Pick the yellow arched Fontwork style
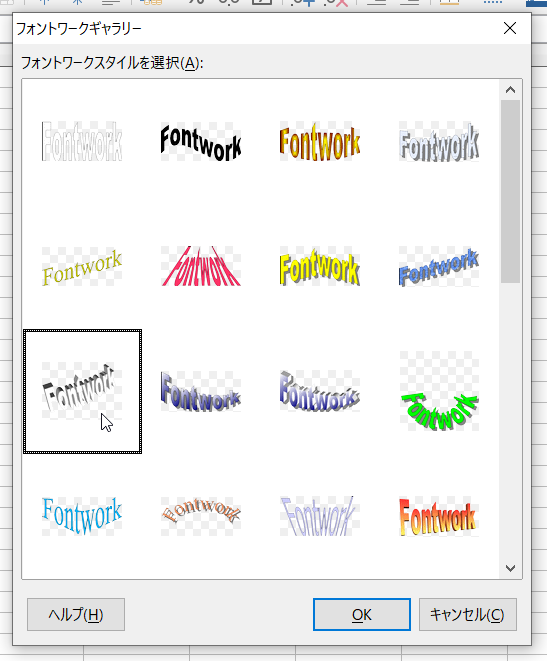The height and width of the screenshot is (661, 547). pyautogui.click(x=320, y=266)
